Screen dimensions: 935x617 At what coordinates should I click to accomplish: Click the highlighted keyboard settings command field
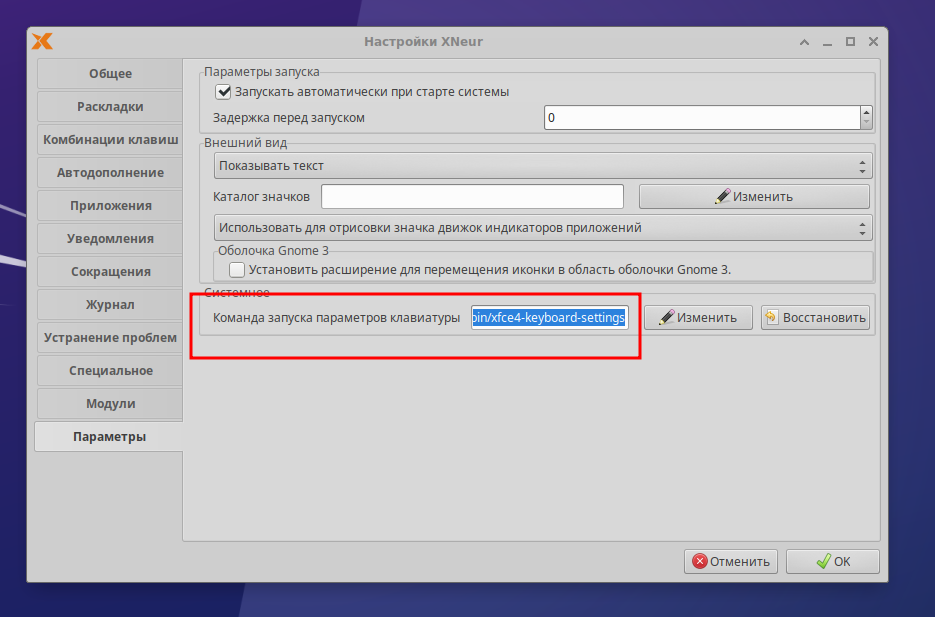[548, 317]
